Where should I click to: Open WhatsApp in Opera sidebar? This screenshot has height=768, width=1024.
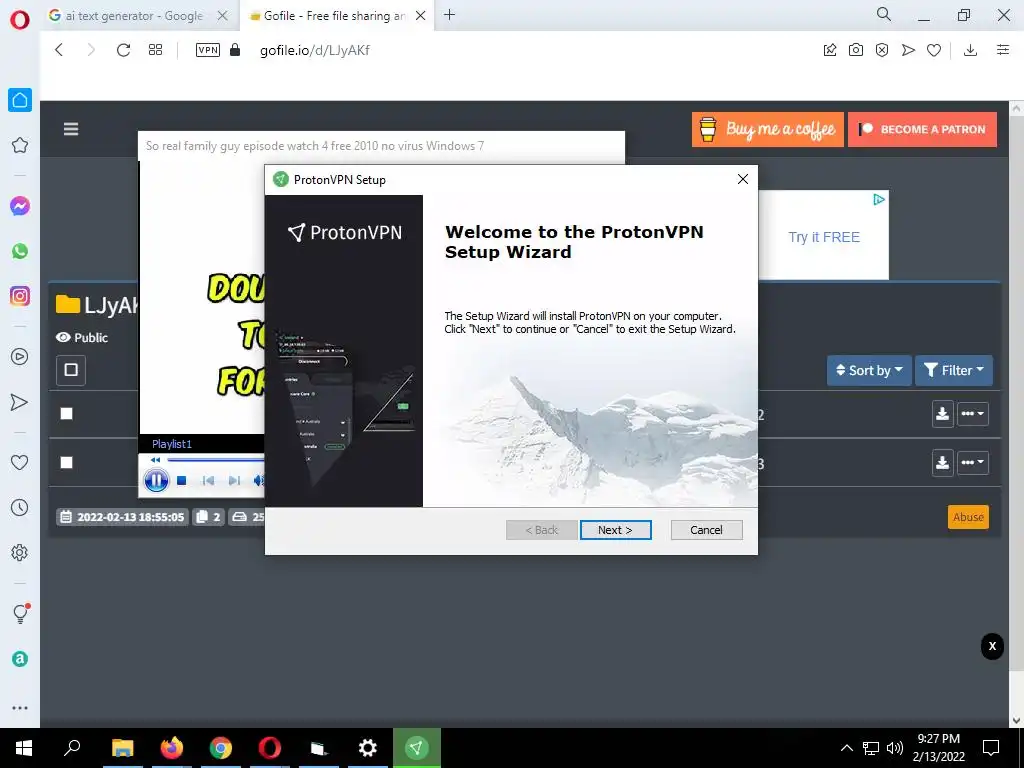(20, 251)
